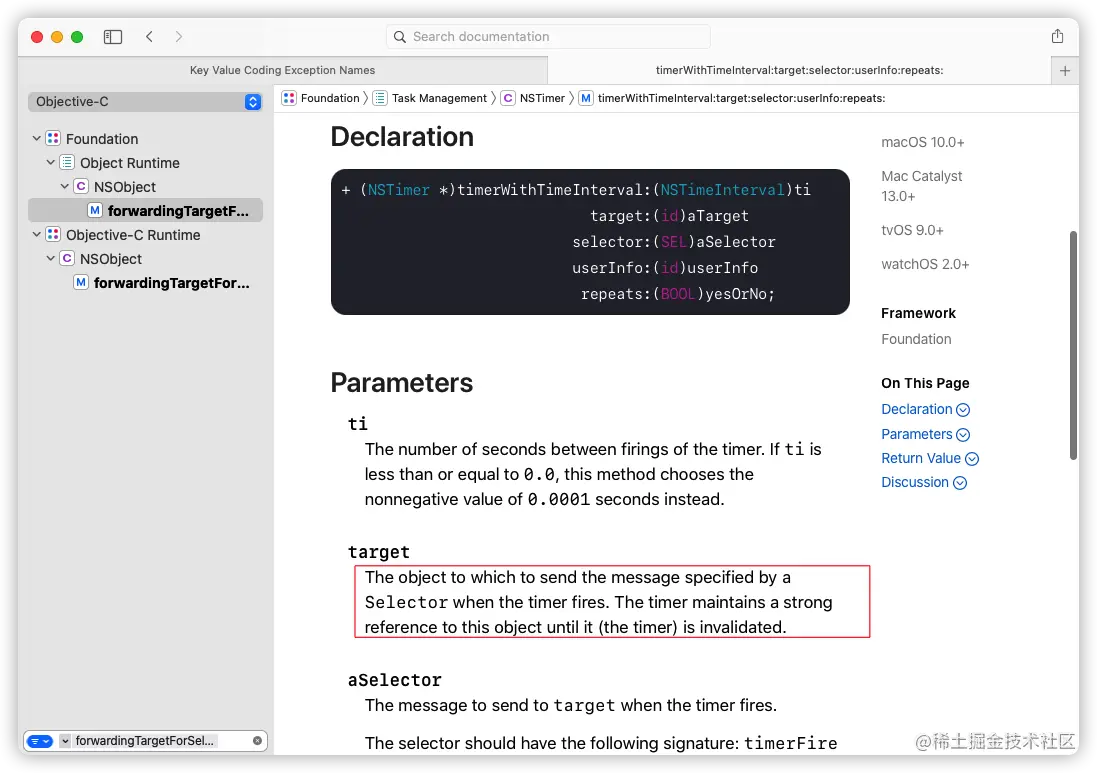Select the highlighted forwardingTargetF... tree row
Viewport: 1097px width, 773px height.
[x=145, y=210]
